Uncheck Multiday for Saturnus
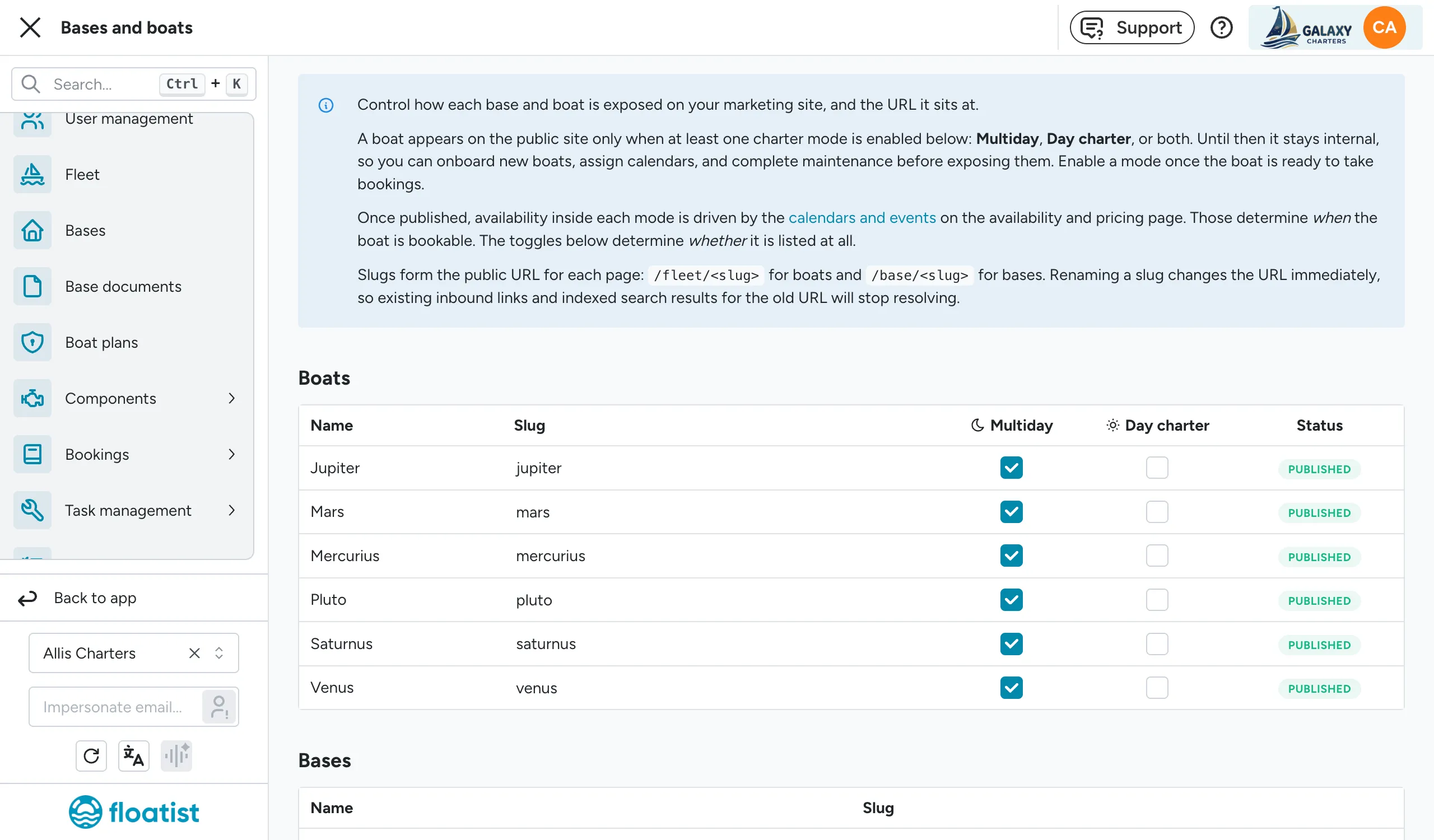 [x=1011, y=644]
